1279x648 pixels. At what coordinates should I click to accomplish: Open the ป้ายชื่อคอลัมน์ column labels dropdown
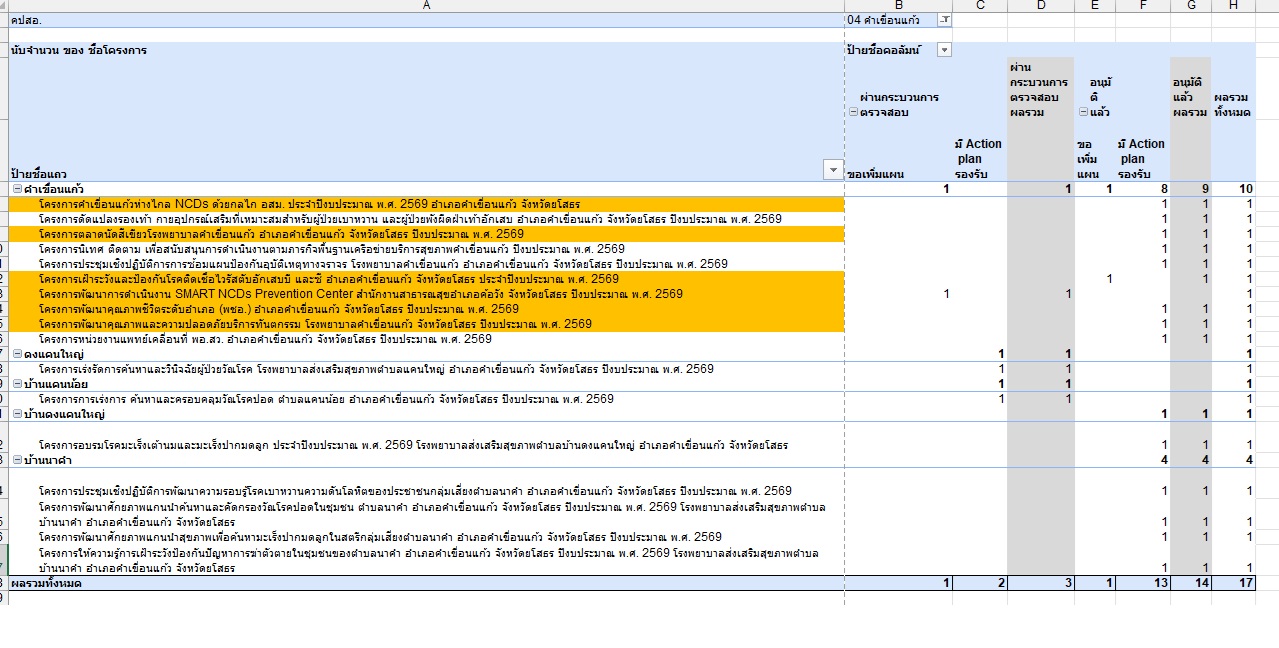coord(944,50)
